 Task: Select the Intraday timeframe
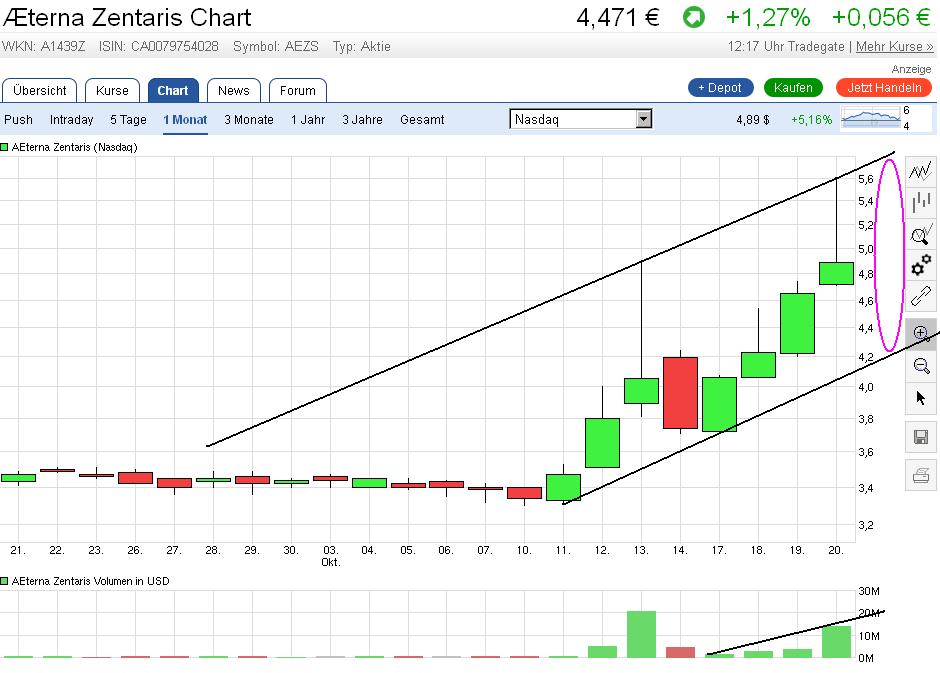pyautogui.click(x=71, y=120)
